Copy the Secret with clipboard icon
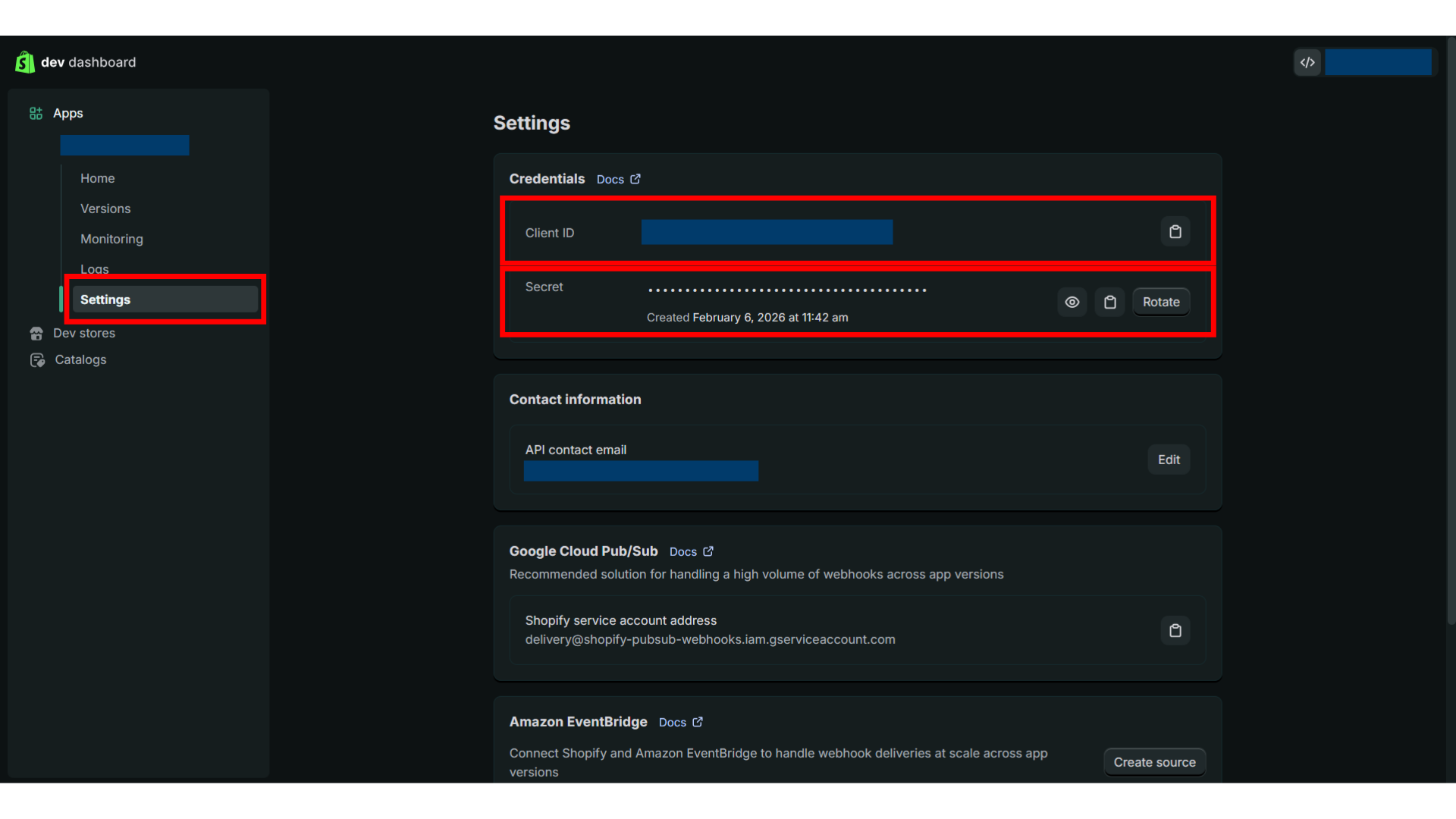1456x819 pixels. pos(1110,302)
